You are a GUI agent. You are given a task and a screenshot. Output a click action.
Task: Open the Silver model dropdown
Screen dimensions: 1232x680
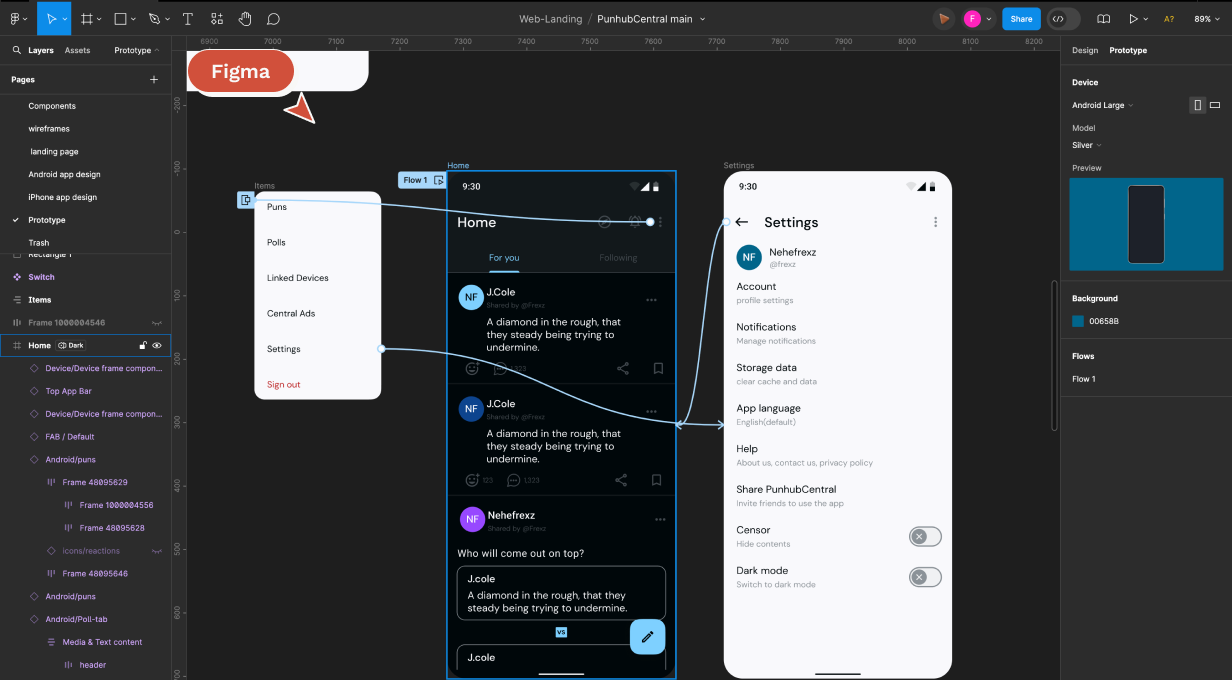click(1087, 145)
